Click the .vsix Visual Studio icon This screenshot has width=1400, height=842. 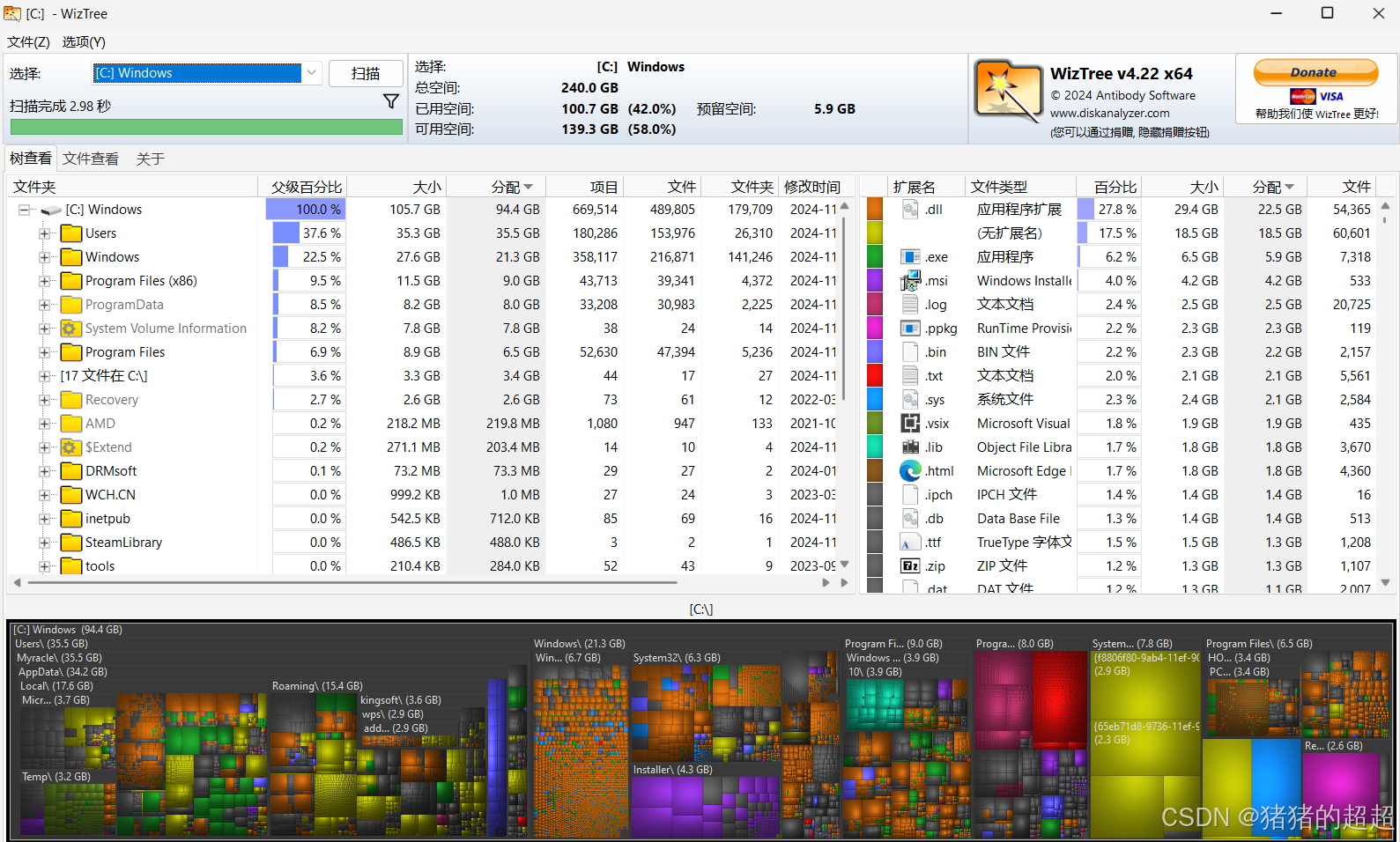pyautogui.click(x=910, y=424)
